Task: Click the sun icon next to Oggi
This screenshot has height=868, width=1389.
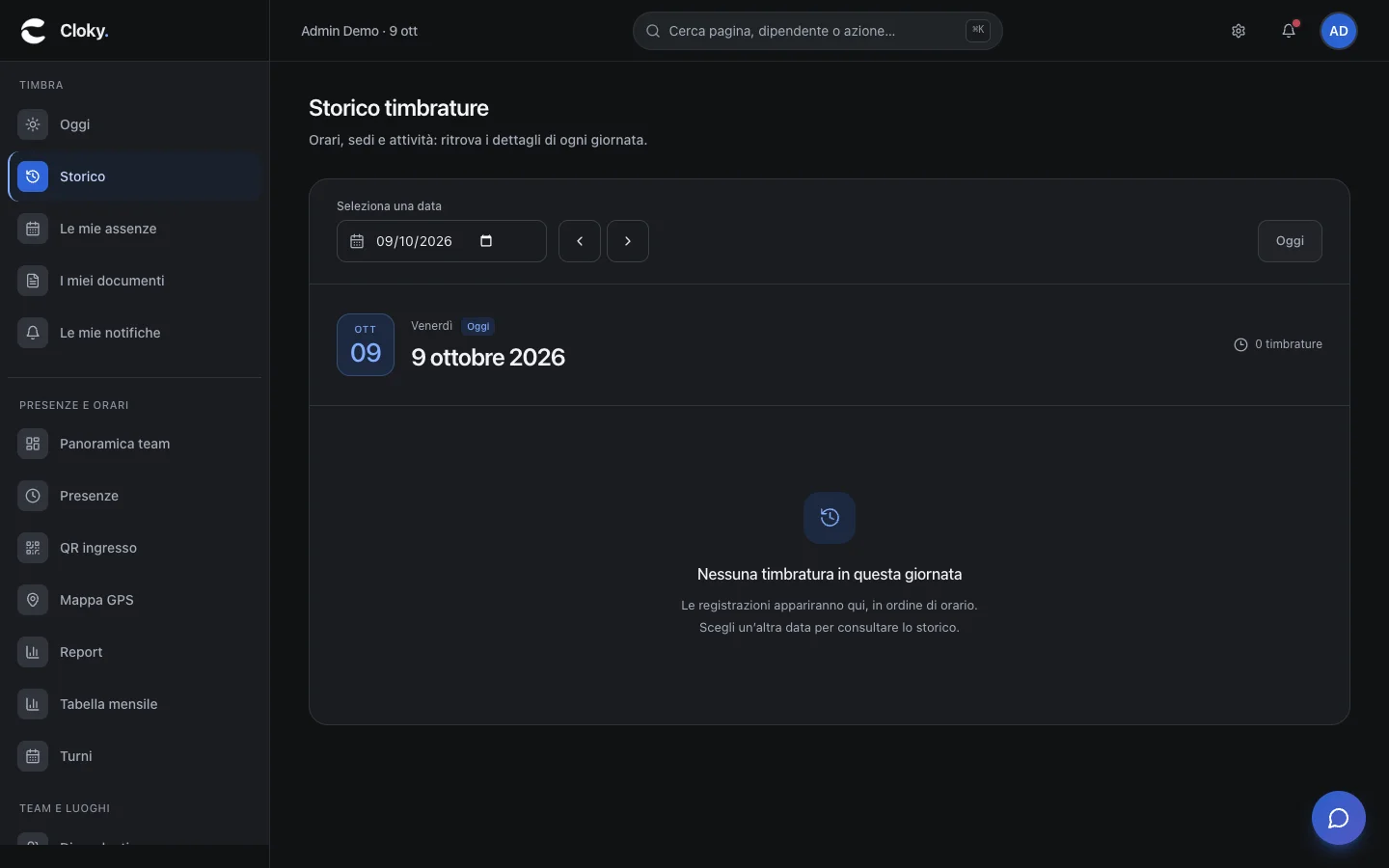Action: pos(33,124)
